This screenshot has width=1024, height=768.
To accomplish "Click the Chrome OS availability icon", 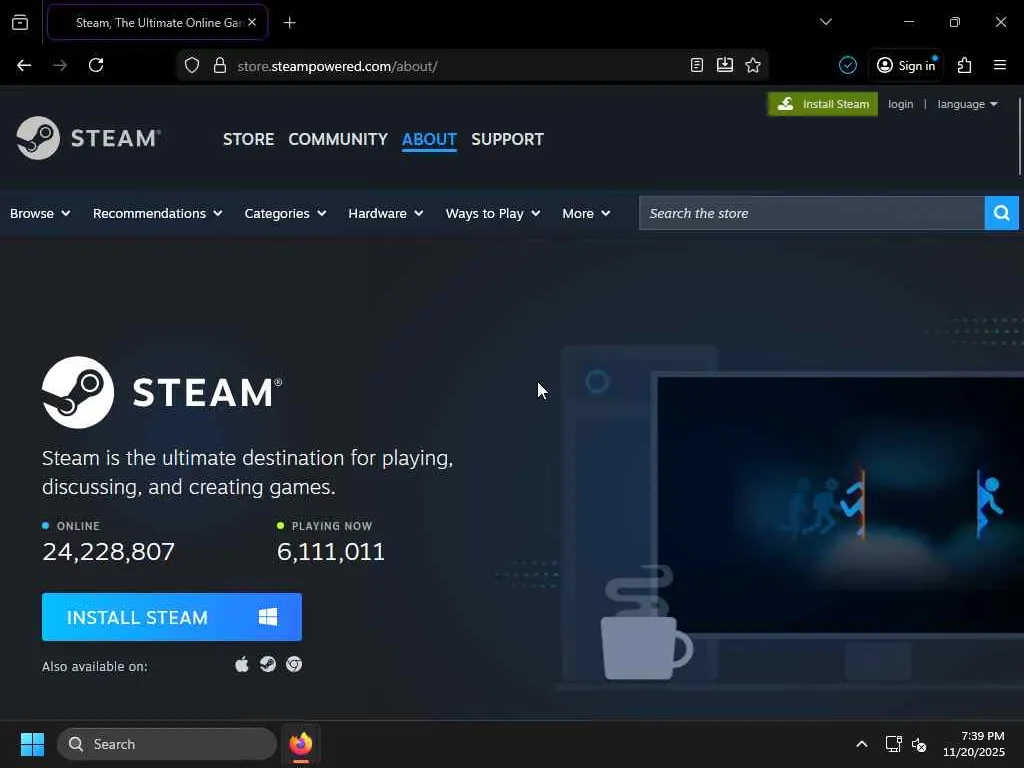I will 294,665.
